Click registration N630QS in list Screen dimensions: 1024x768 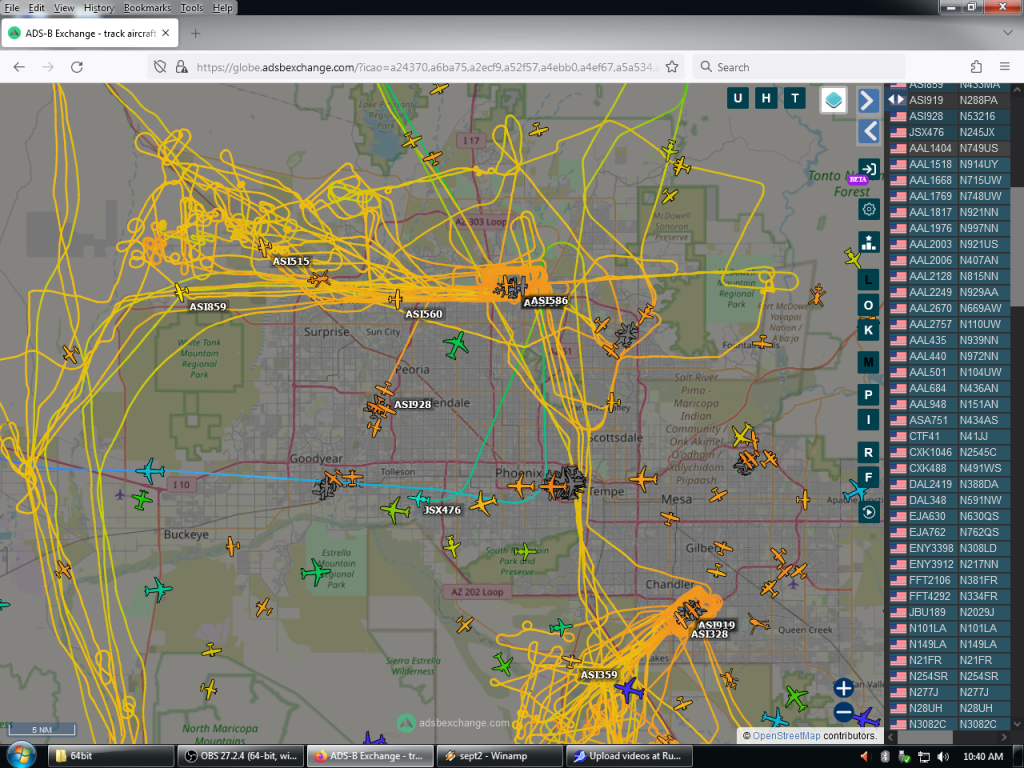[978, 516]
